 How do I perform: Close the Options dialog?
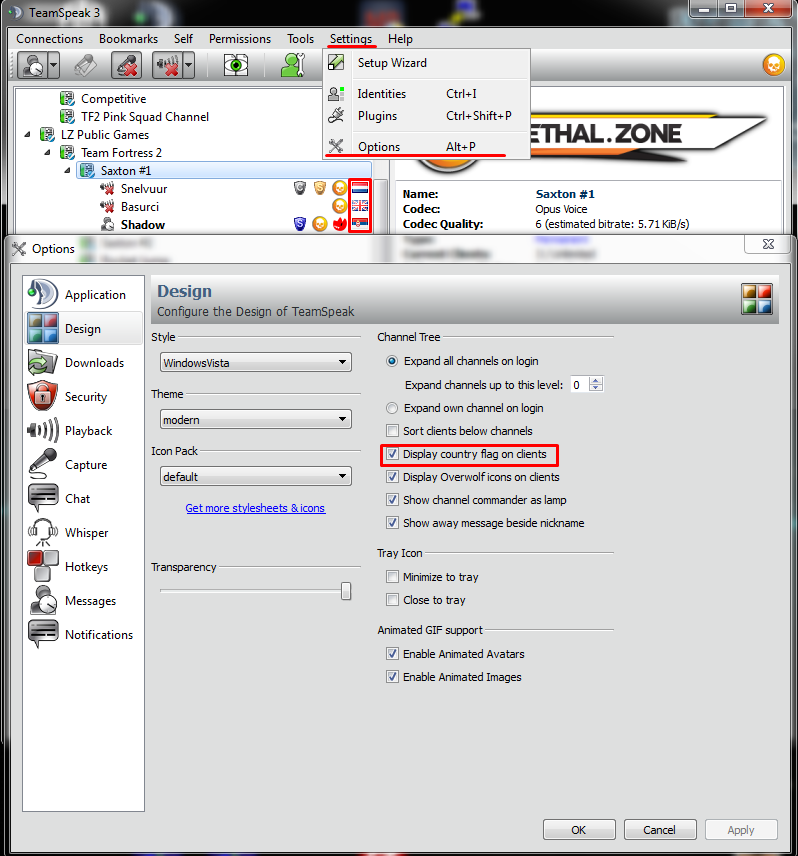click(768, 244)
